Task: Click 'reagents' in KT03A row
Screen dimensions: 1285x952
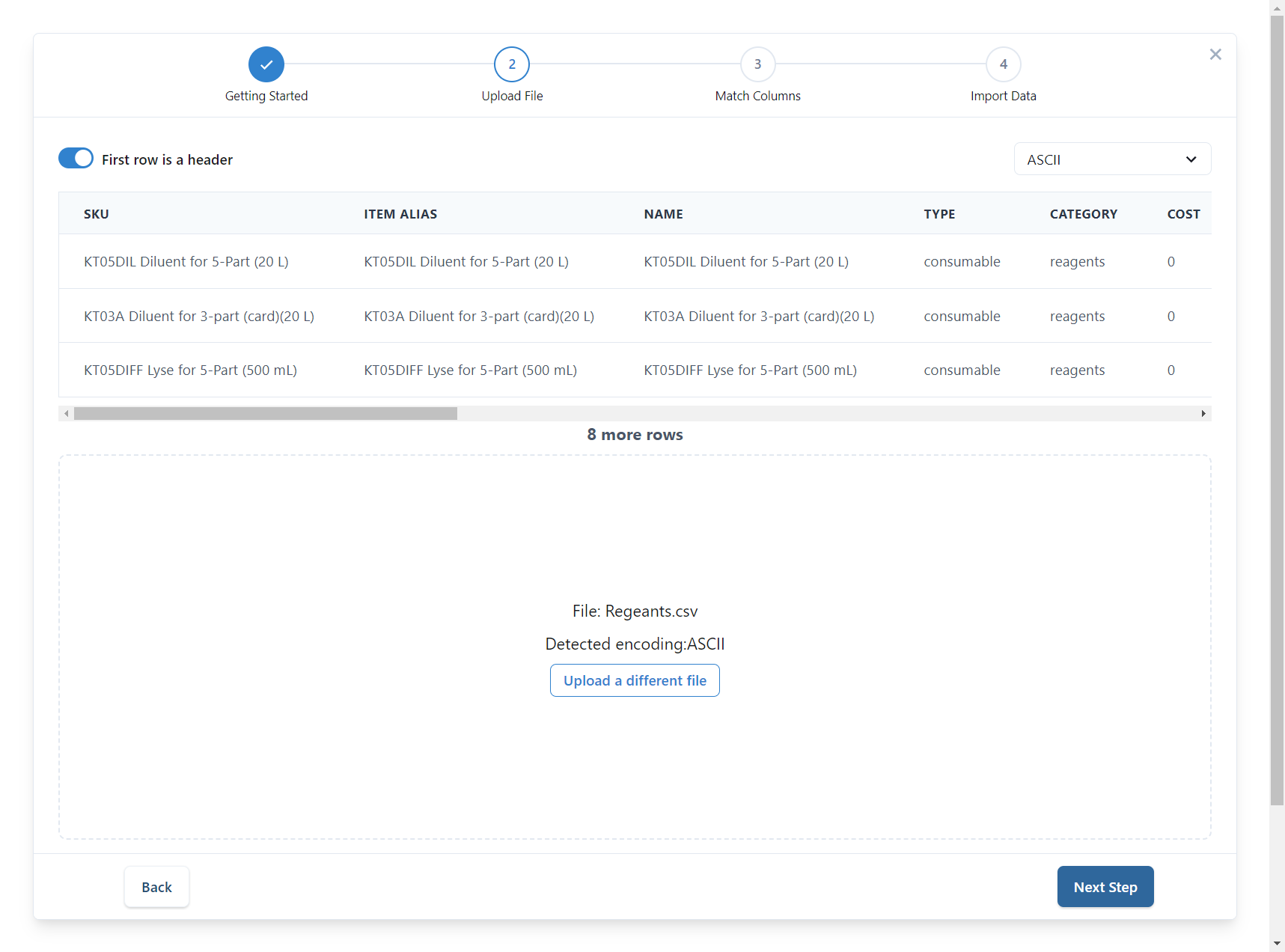Action: click(1077, 317)
